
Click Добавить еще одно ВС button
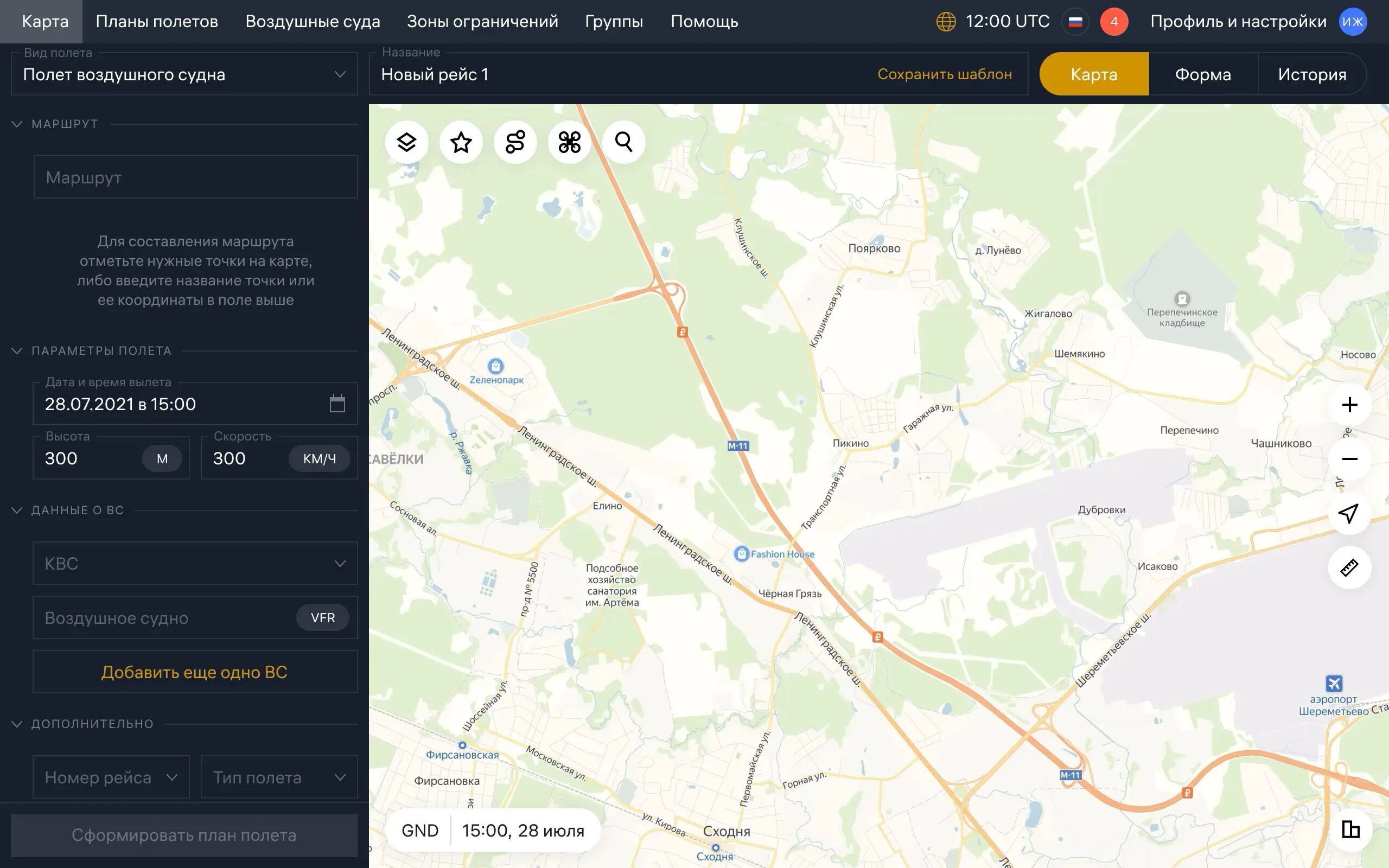pos(195,672)
